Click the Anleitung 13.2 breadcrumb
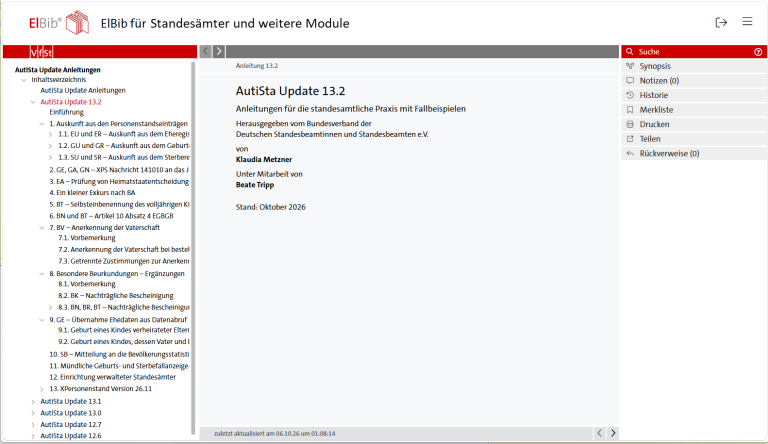768x444 pixels. point(257,66)
